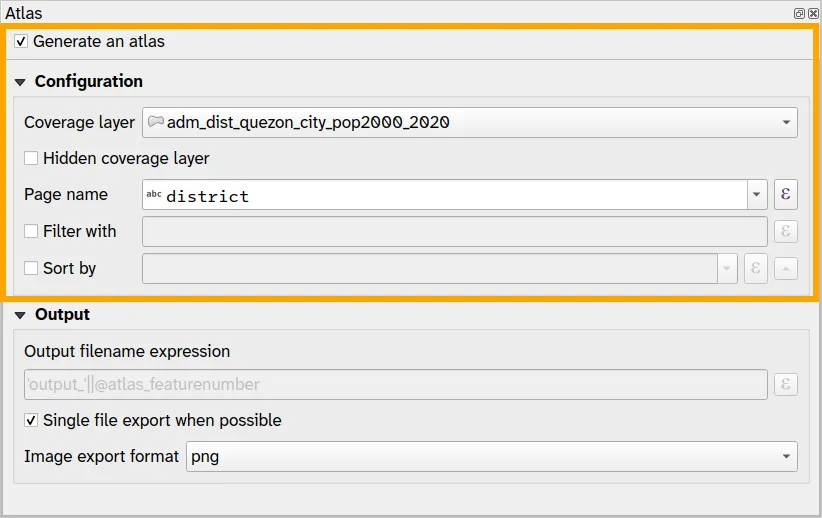Screen dimensions: 822x518
Task: Click the Output filename expression button
Action: coord(785,384)
